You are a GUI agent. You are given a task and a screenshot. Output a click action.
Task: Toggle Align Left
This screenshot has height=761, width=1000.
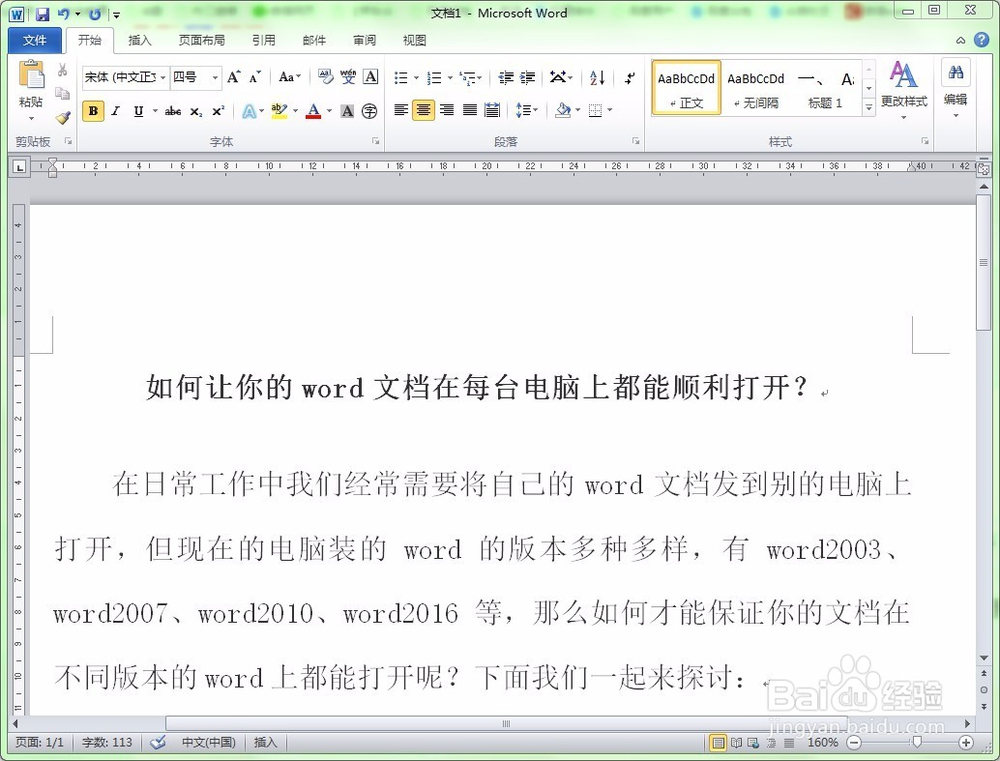[401, 110]
